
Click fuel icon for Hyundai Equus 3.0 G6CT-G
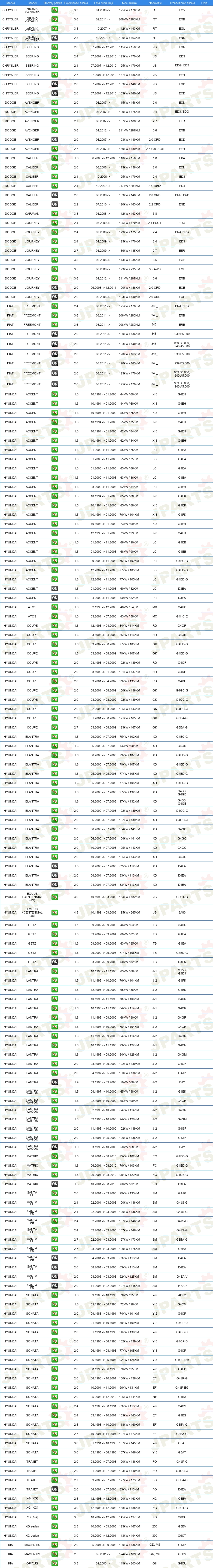pyautogui.click(x=55, y=897)
